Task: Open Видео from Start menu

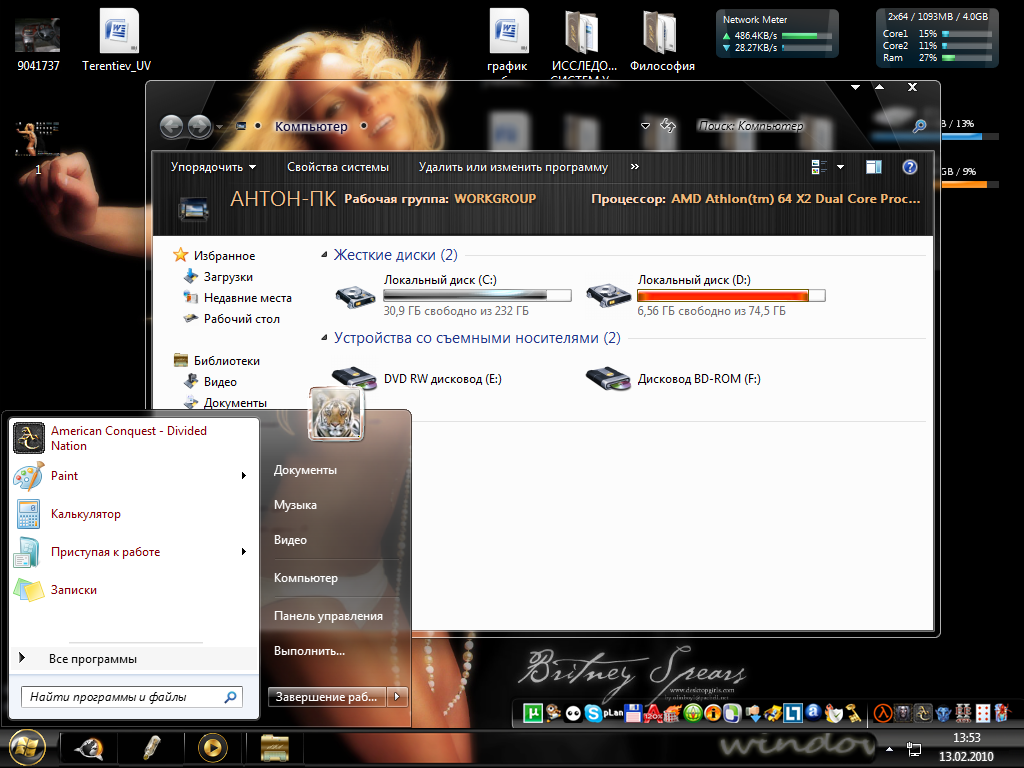Action: pos(290,540)
